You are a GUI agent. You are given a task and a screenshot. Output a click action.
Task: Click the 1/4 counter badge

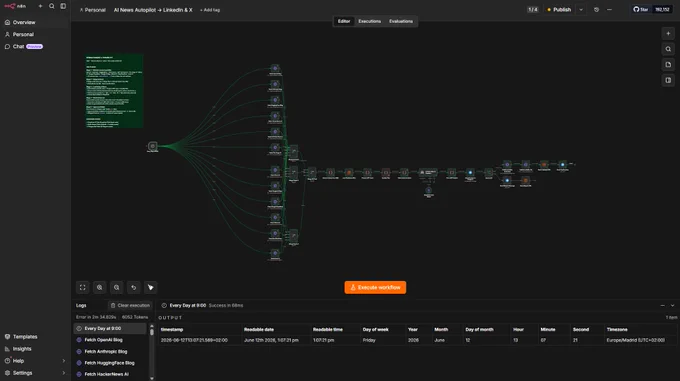tap(533, 10)
